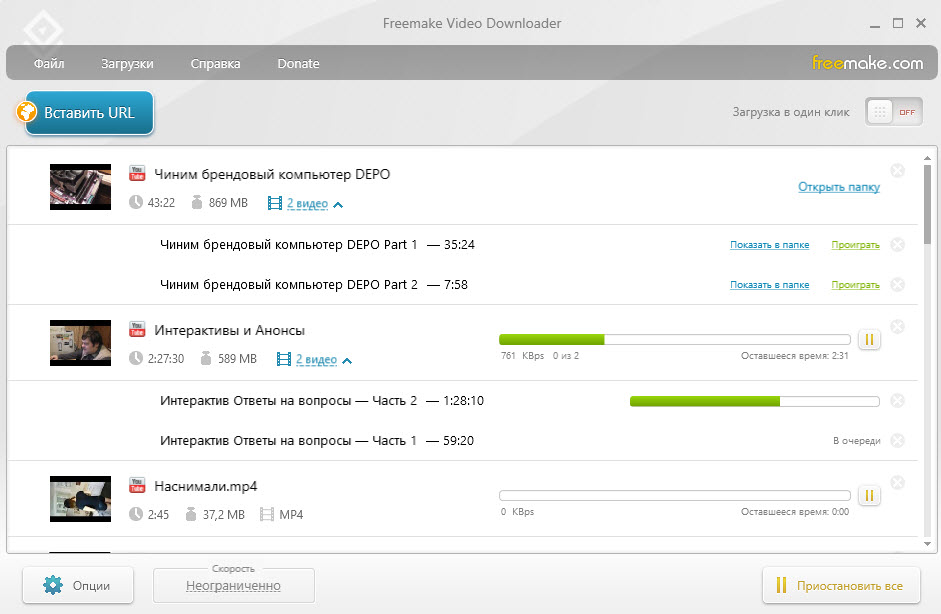
Task: Click the 761 KBps speed text
Action: [522, 355]
